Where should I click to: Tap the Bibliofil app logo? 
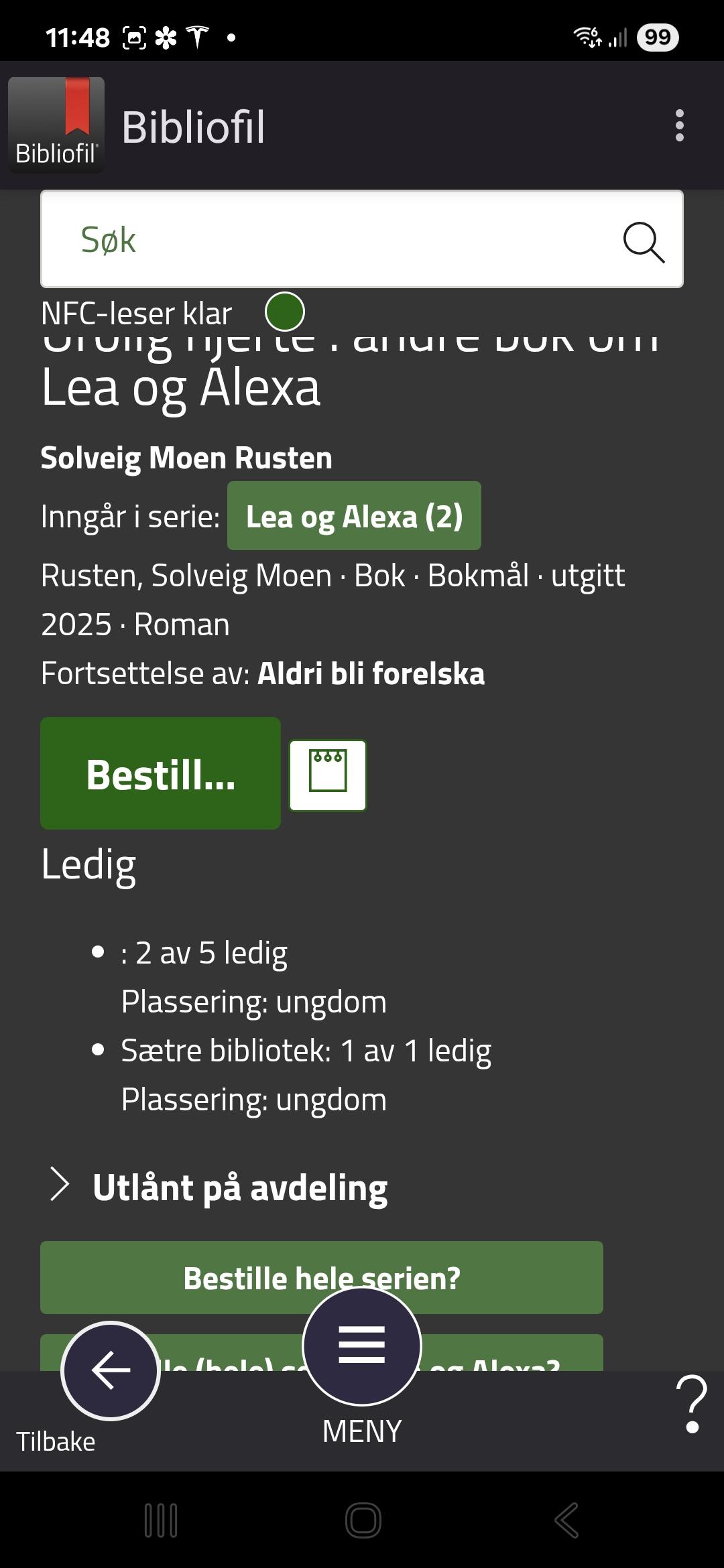click(x=56, y=125)
